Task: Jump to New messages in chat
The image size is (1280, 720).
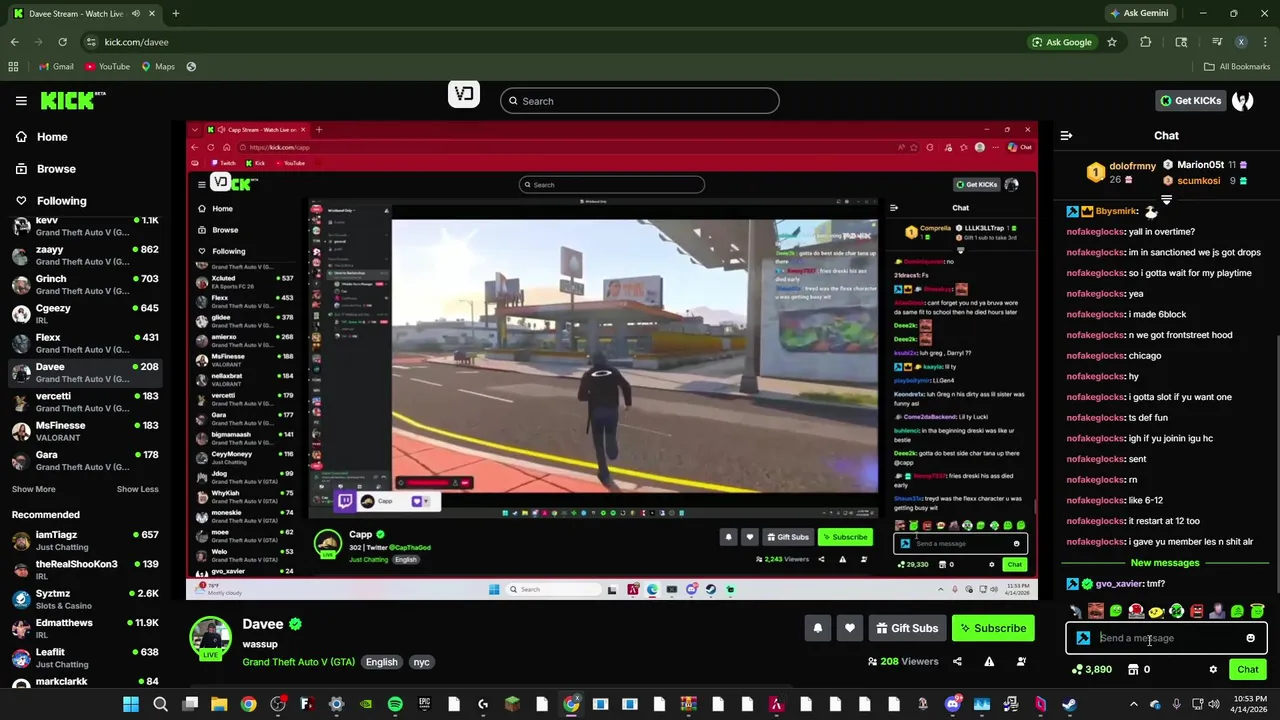Action: point(1165,563)
